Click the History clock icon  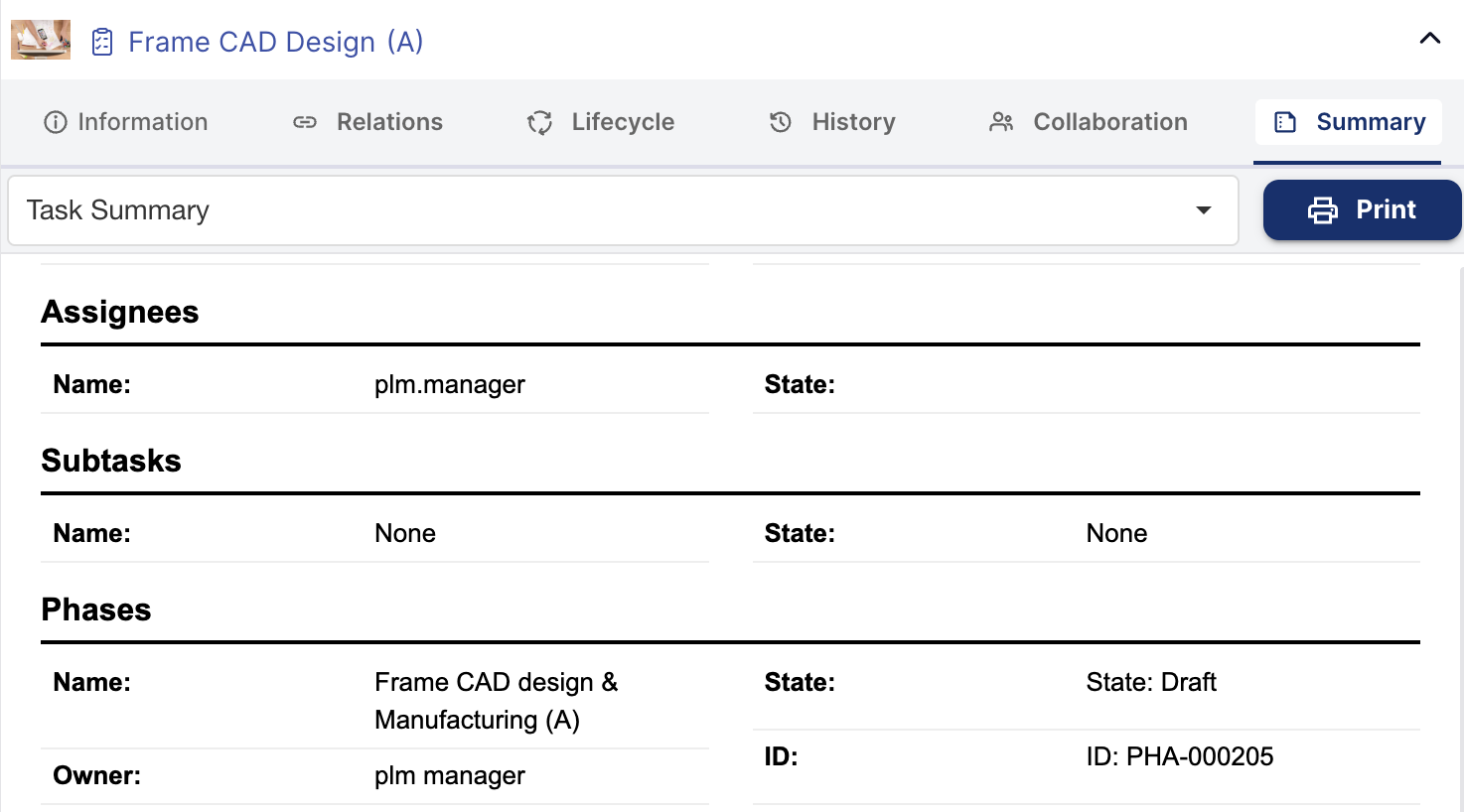coord(781,122)
